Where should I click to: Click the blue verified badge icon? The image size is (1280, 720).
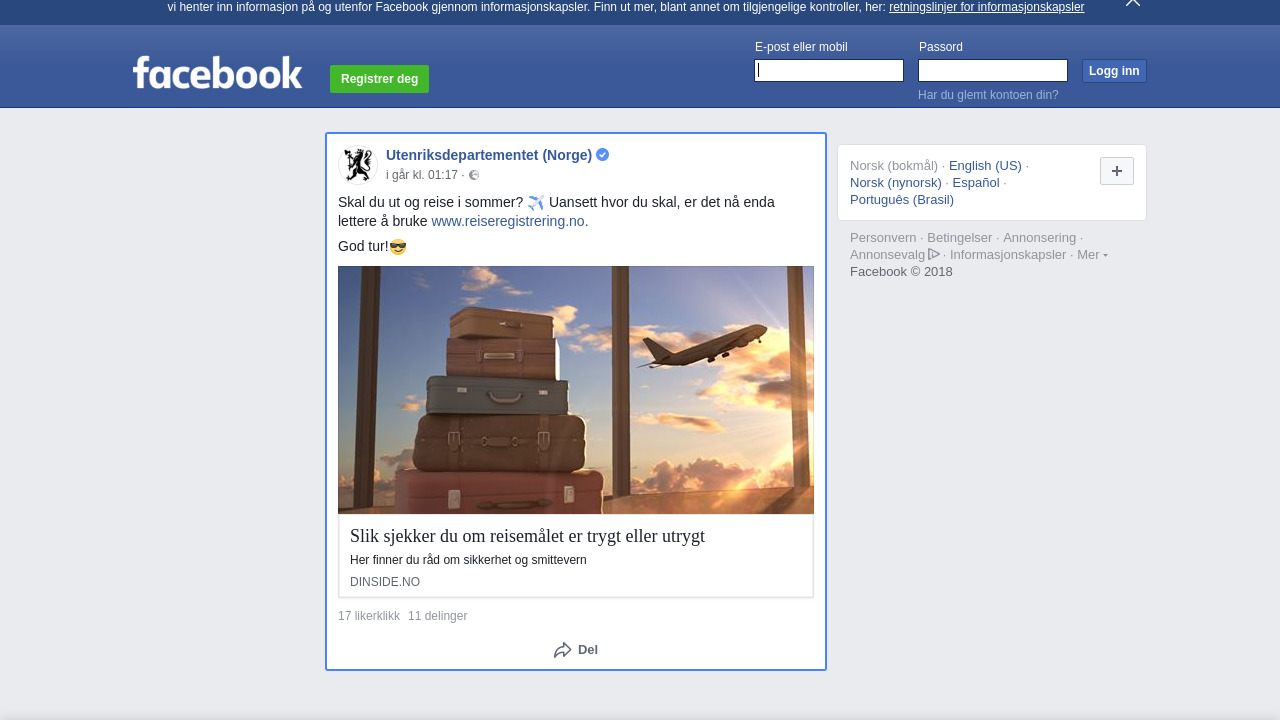point(603,155)
